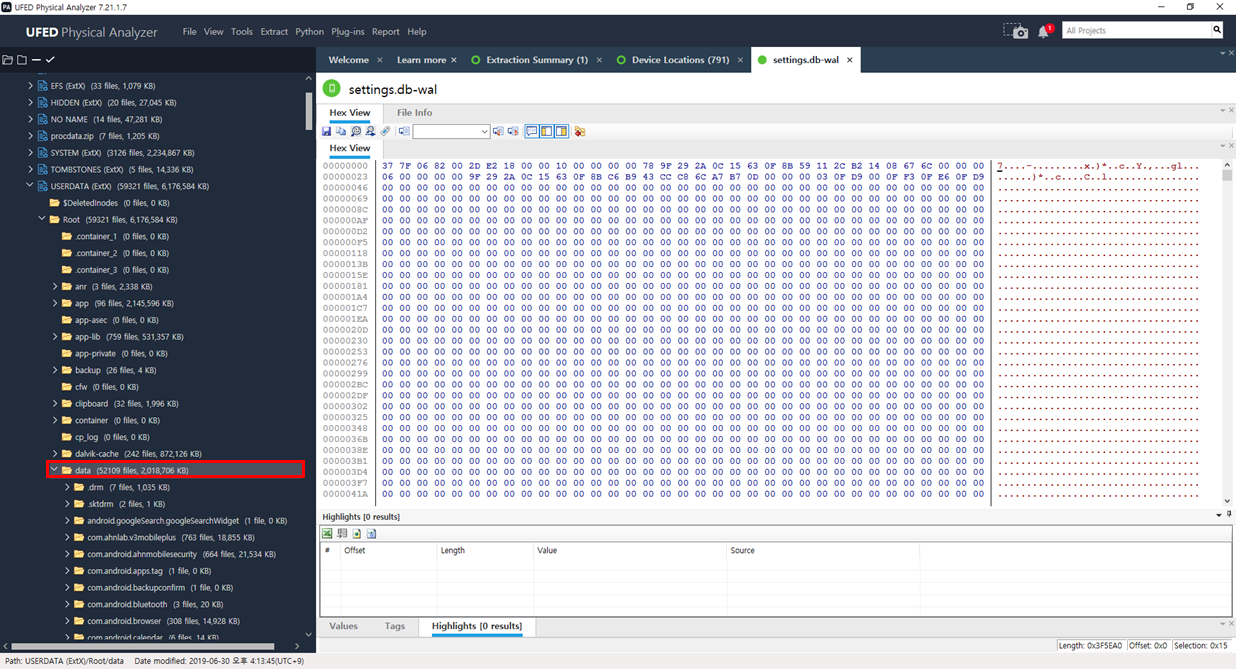Expand the HIDDEN (ExtX) node
This screenshot has width=1236, height=669.
(30, 103)
